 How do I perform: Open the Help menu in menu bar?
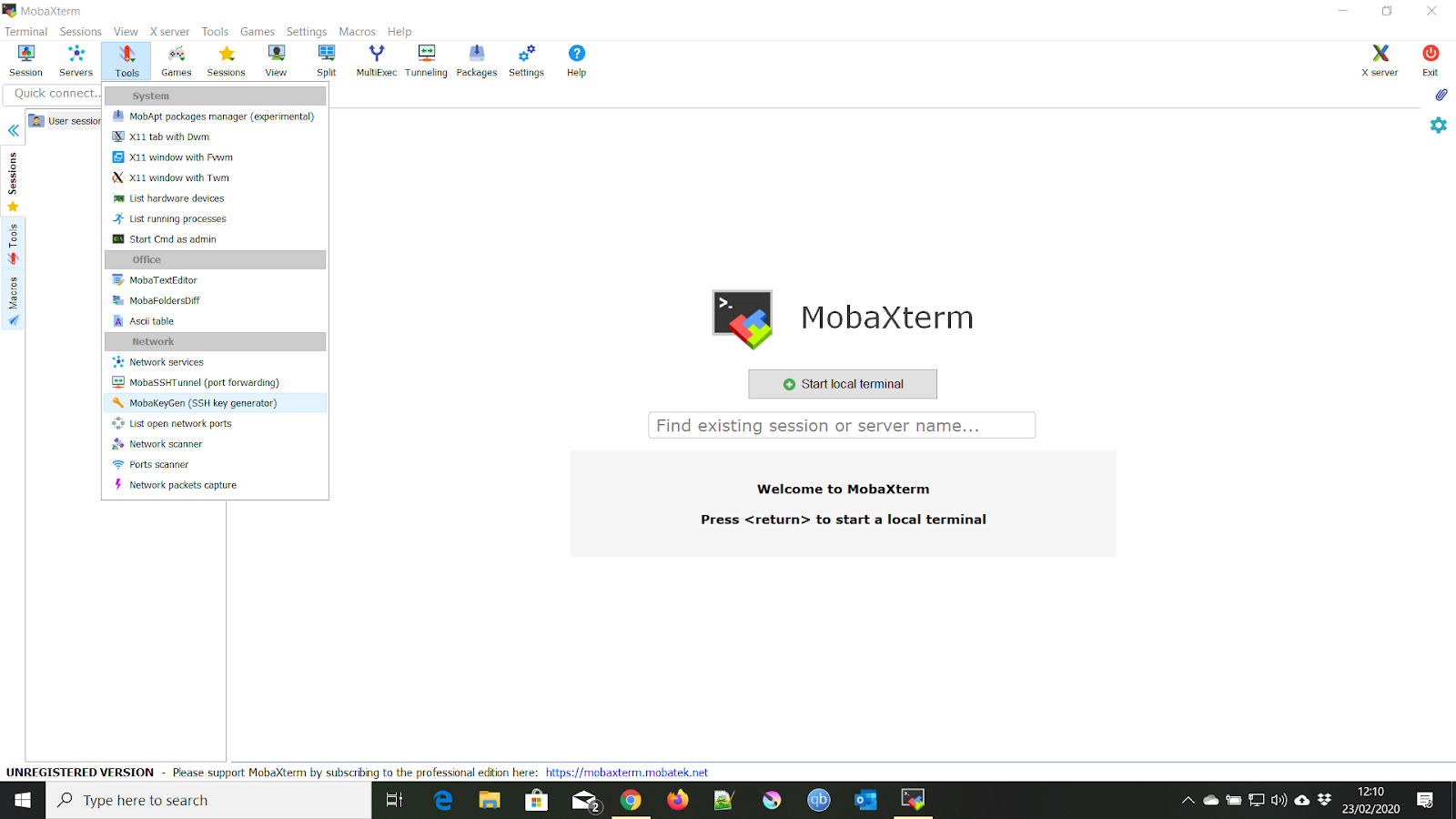[399, 31]
